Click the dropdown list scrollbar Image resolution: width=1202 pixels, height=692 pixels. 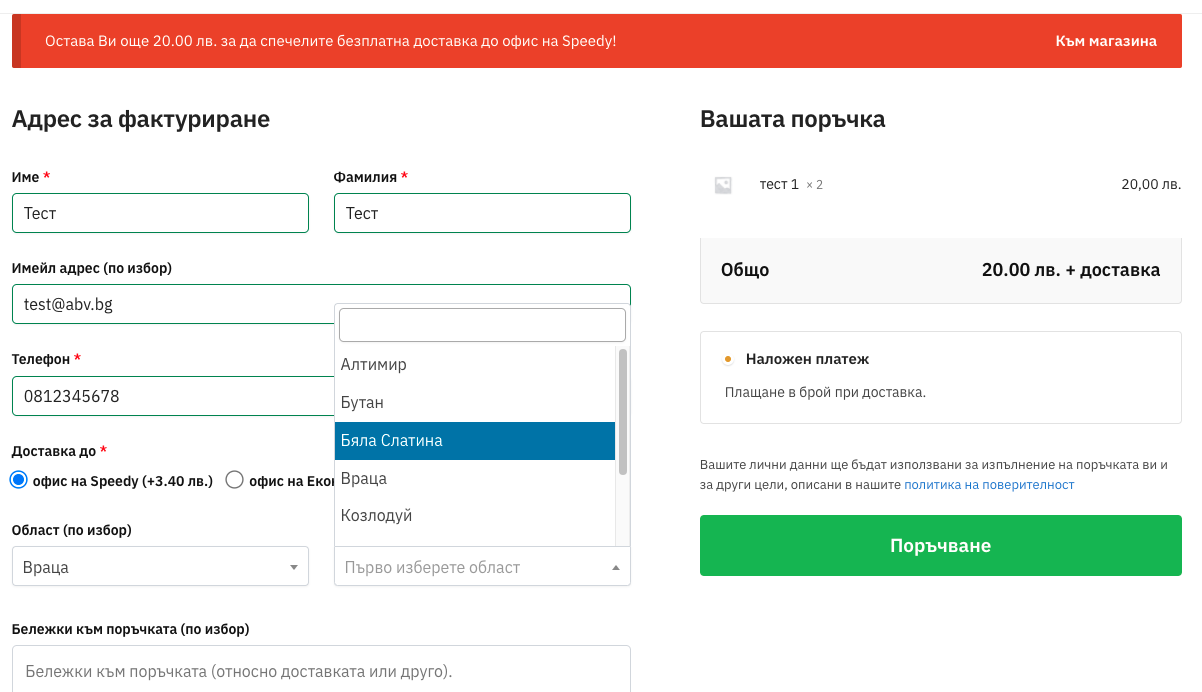coord(623,410)
